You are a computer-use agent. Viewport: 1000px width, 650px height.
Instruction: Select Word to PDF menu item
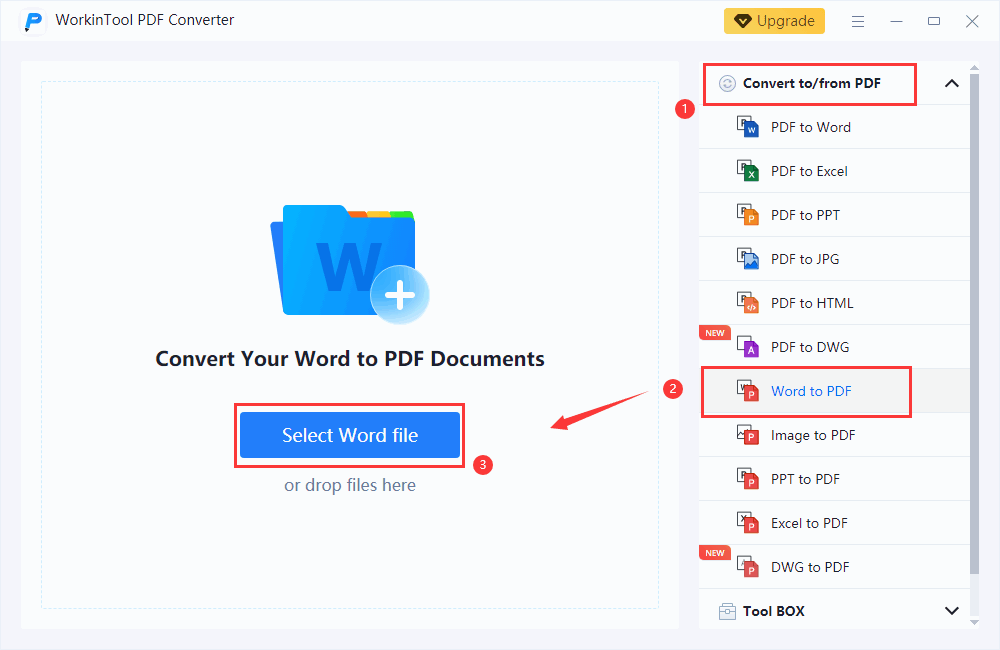click(x=811, y=391)
